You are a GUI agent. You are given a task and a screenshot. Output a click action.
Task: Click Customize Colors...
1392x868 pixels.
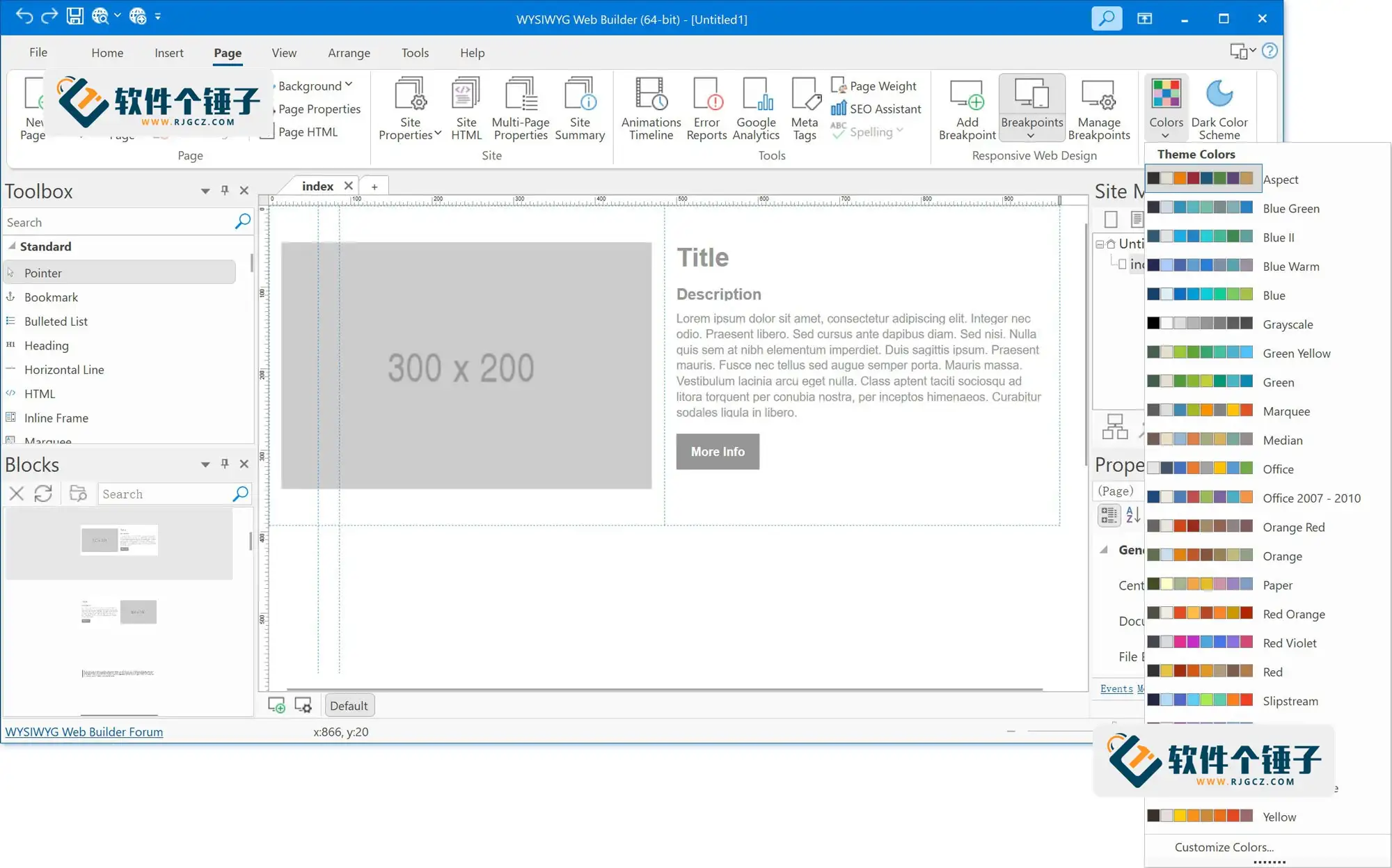[1224, 847]
